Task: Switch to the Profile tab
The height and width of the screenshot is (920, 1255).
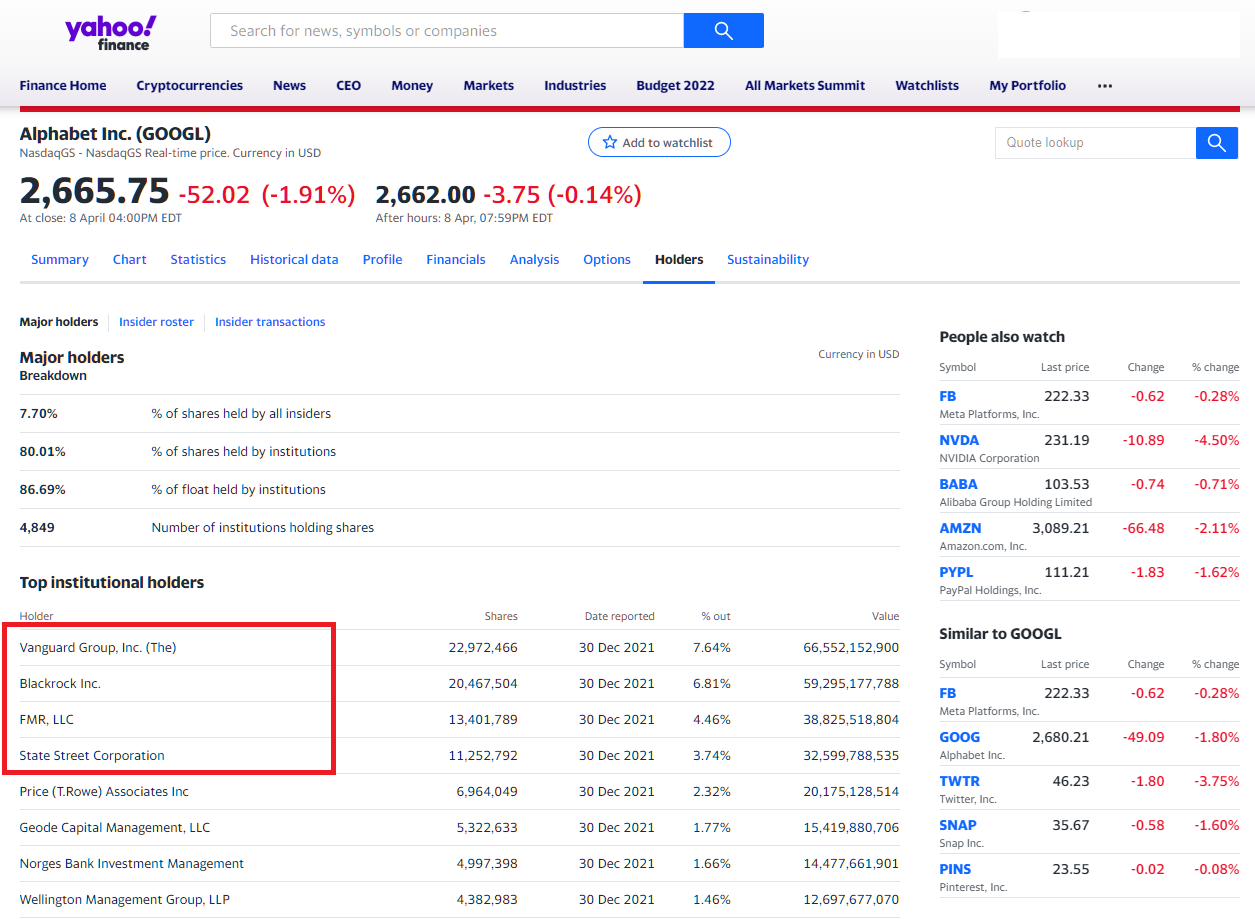Action: tap(383, 260)
